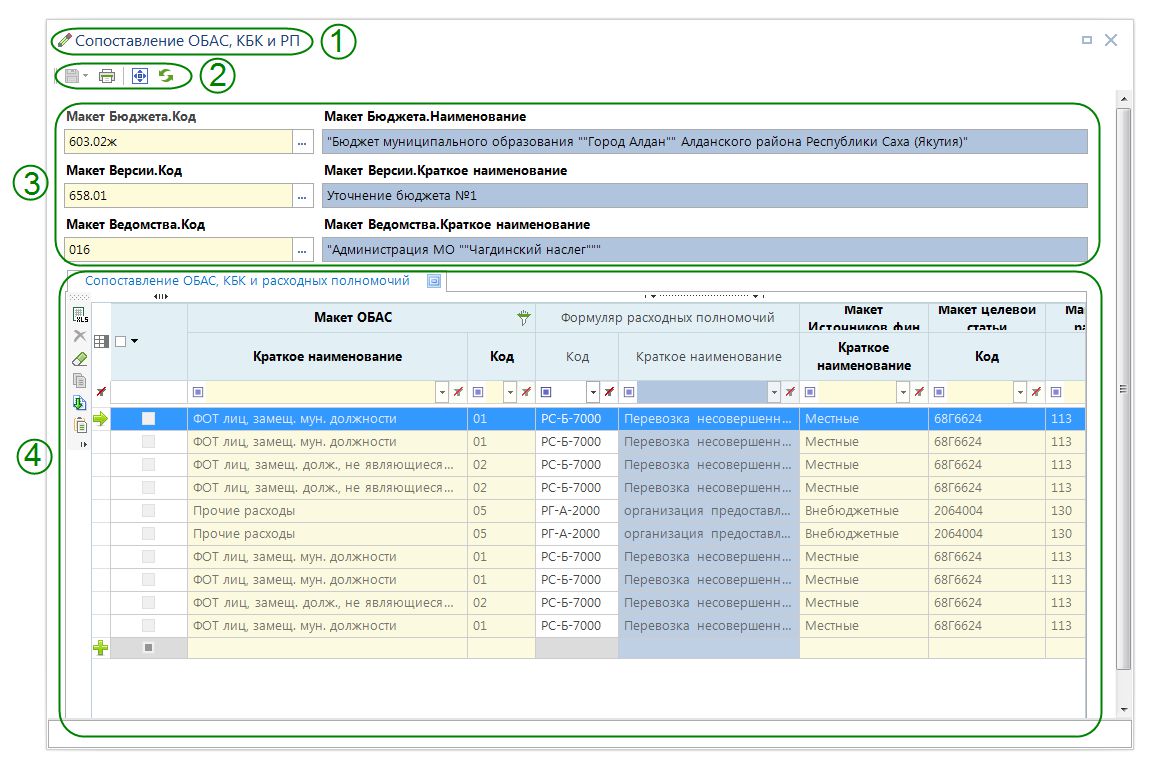Screen dimensions: 1164x768
Task: Expand the dropdown arrow beside the header checkbox
Action: (x=134, y=341)
